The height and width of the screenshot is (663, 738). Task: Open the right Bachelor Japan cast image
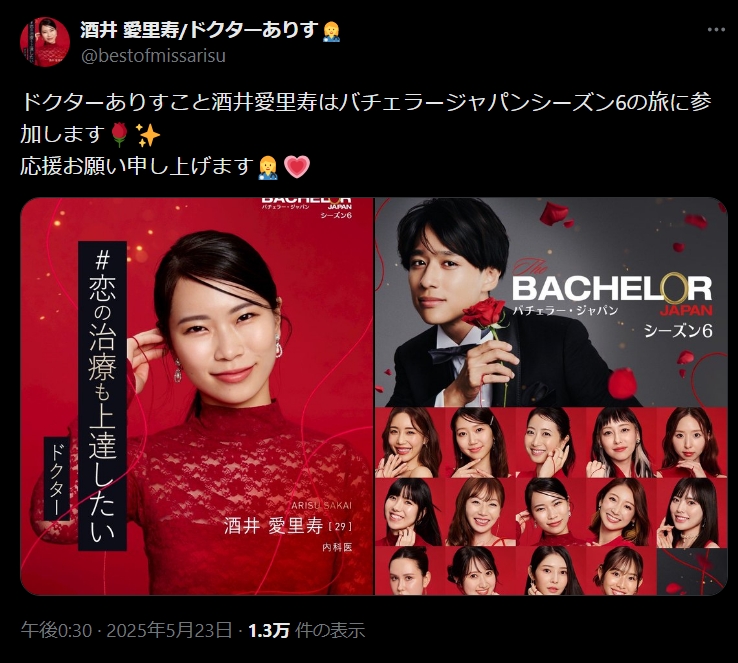click(x=552, y=396)
